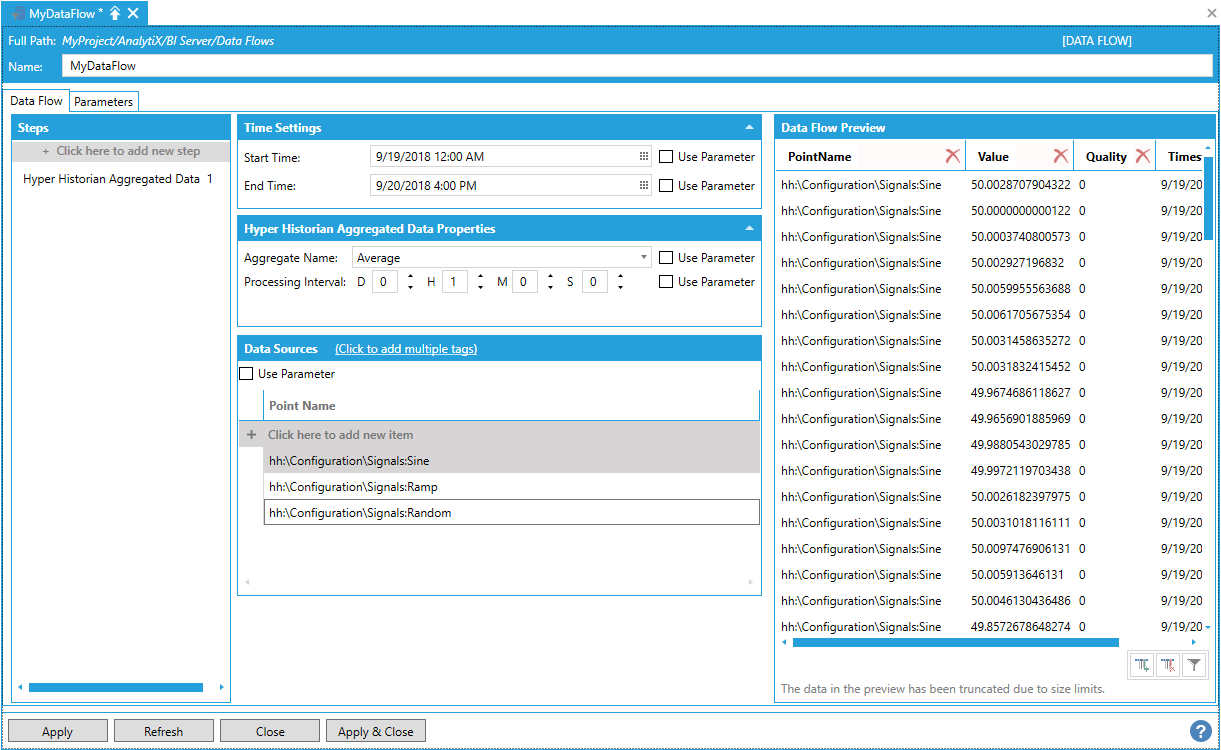Click the column icon with red X below preview
The height and width of the screenshot is (750, 1221).
pyautogui.click(x=1168, y=664)
